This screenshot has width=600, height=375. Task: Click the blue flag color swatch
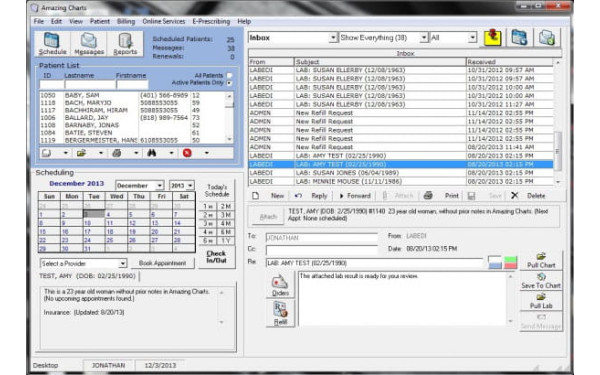tap(495, 262)
